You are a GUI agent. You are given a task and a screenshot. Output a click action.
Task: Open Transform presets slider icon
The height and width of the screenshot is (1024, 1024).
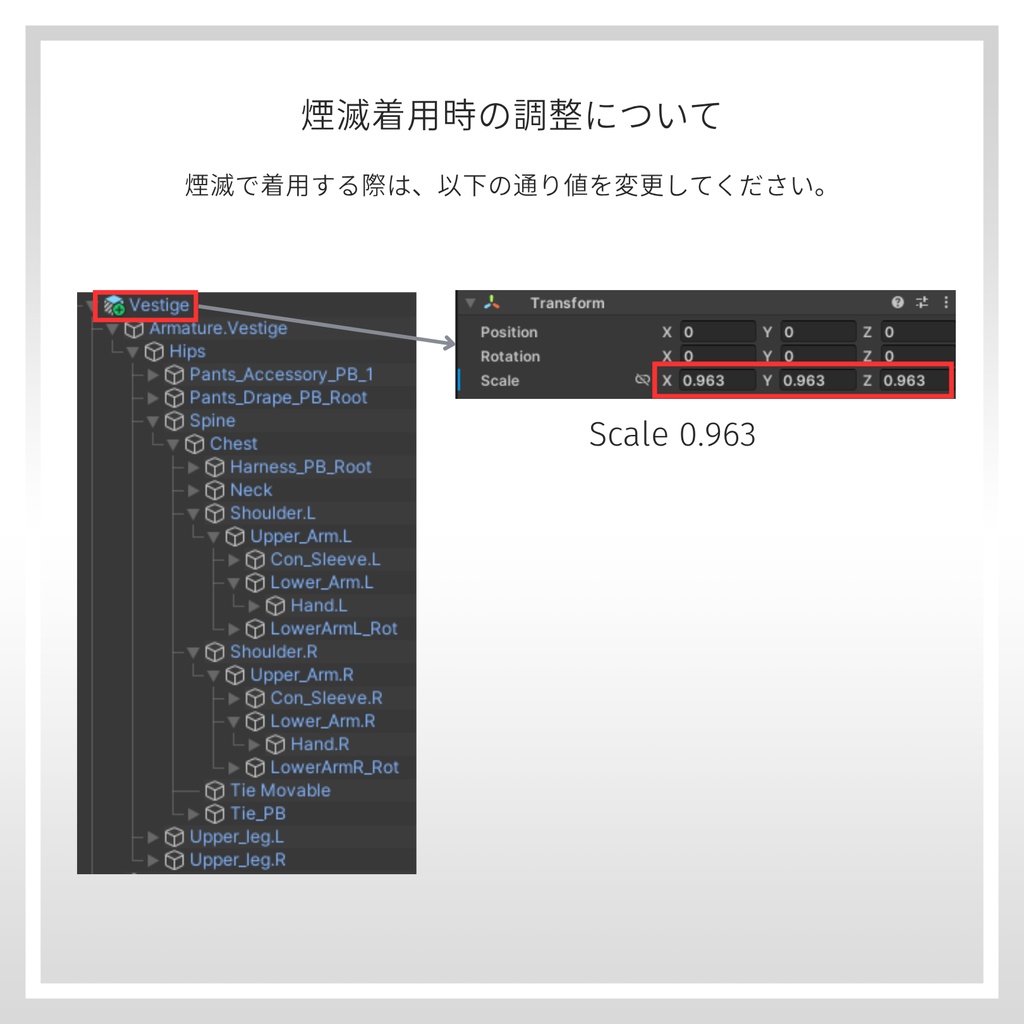point(922,302)
